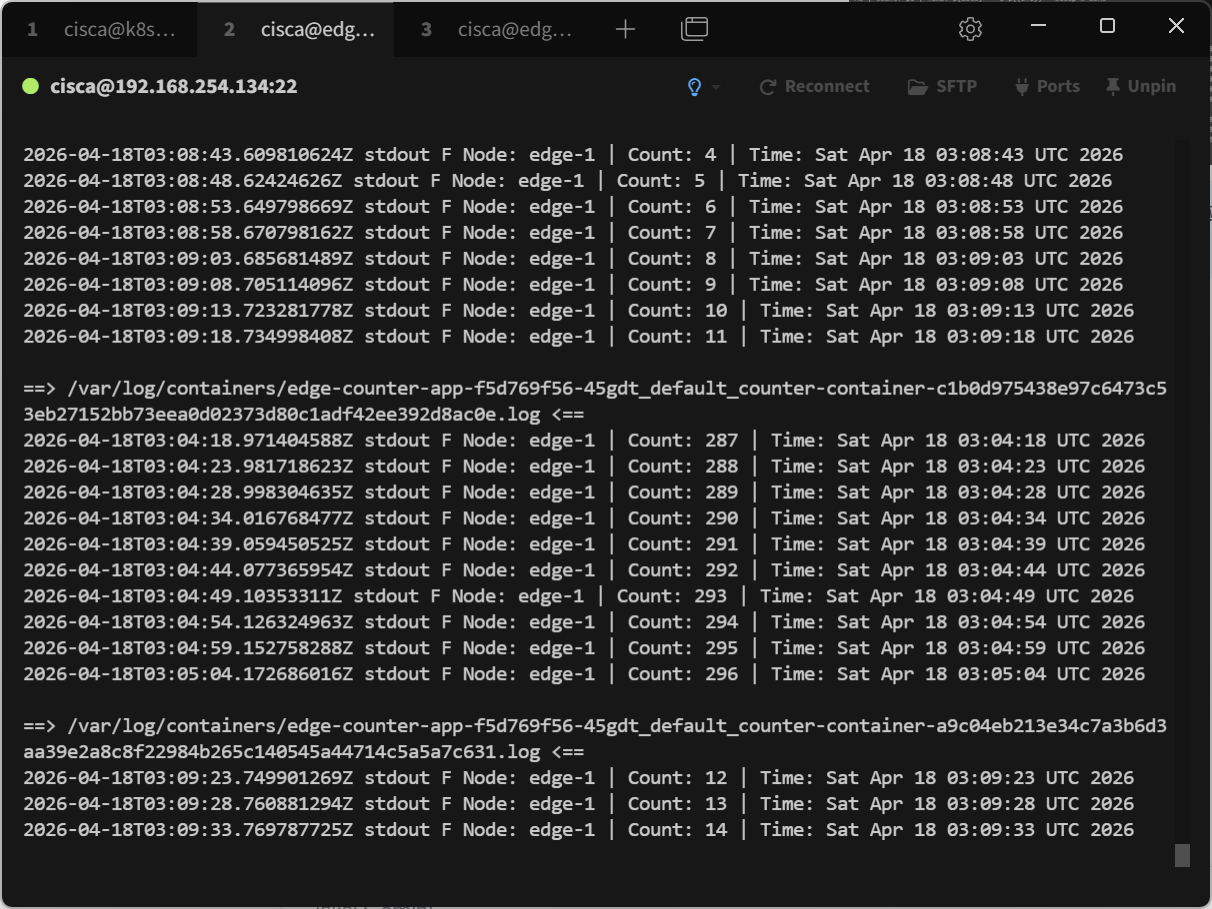Click the green connection status dot

[30, 87]
